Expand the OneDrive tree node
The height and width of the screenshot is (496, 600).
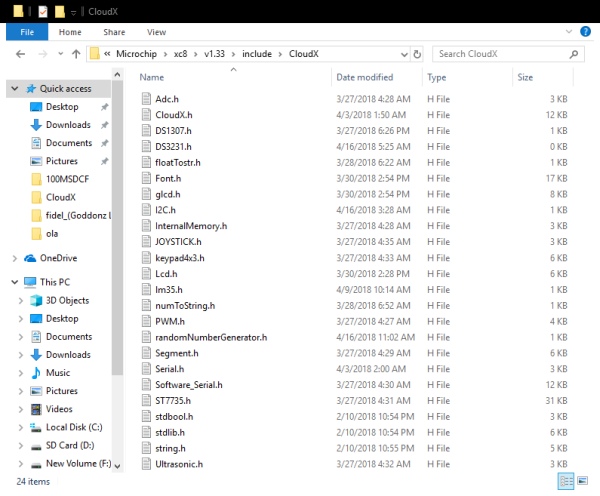tap(15, 258)
